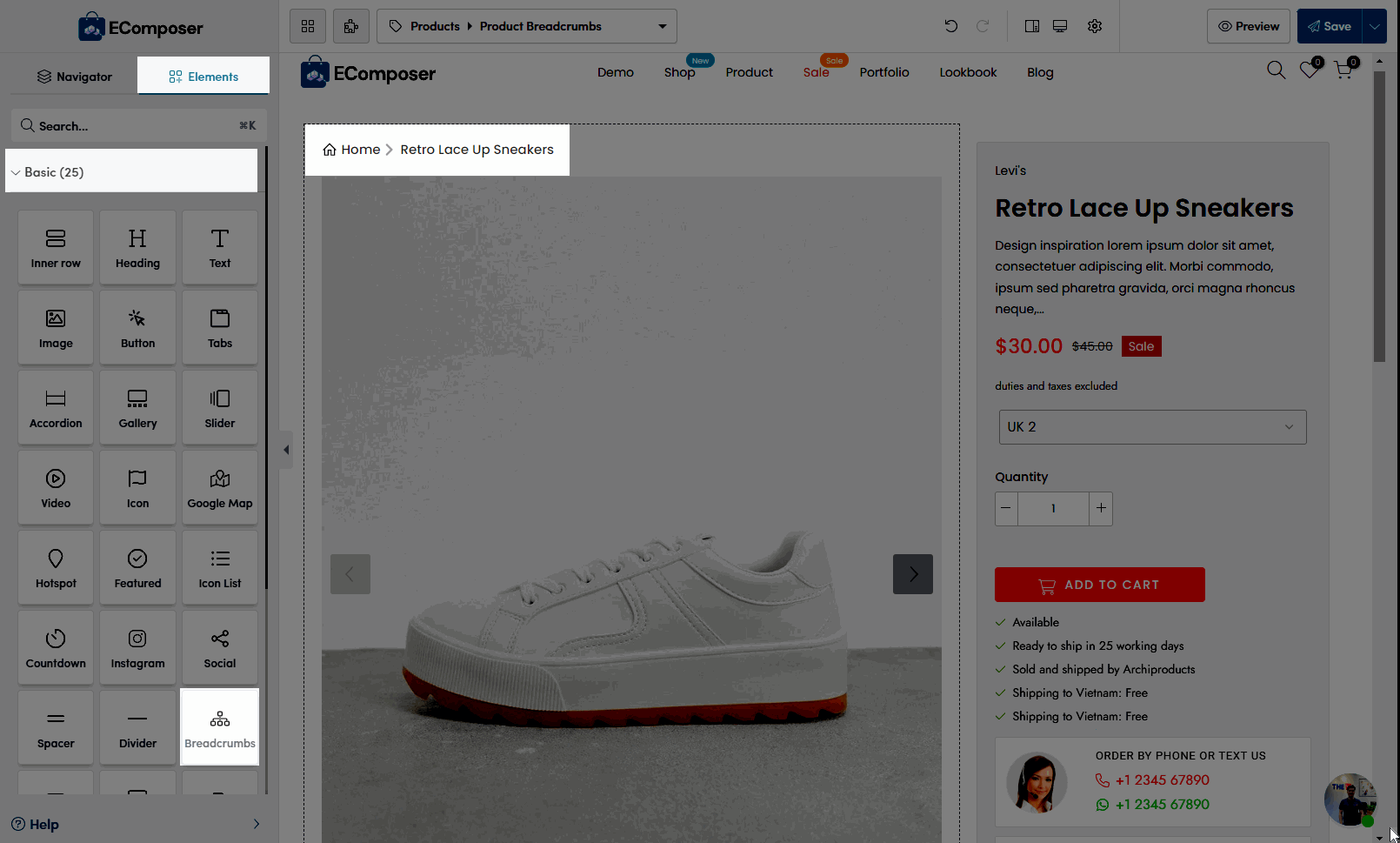Open the Products Product Breadcrumbs template dropdown
The height and width of the screenshot is (843, 1400).
[527, 26]
